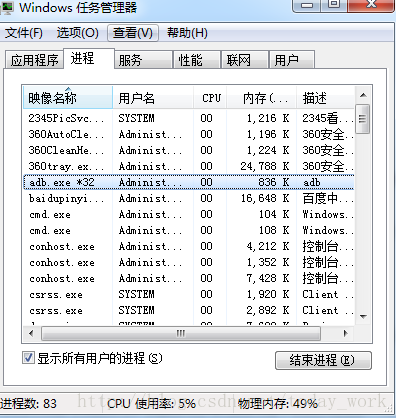The image size is (396, 418).
Task: Select conhost.exe row using 4,212 K
Action: tap(189, 246)
